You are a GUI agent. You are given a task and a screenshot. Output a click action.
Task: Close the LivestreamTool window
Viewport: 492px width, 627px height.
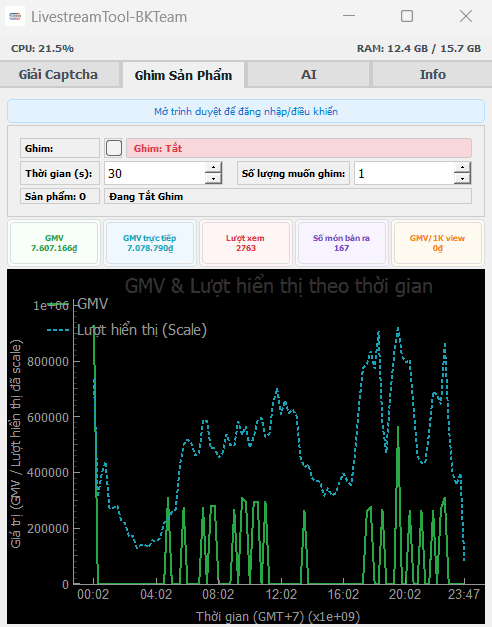click(x=466, y=16)
